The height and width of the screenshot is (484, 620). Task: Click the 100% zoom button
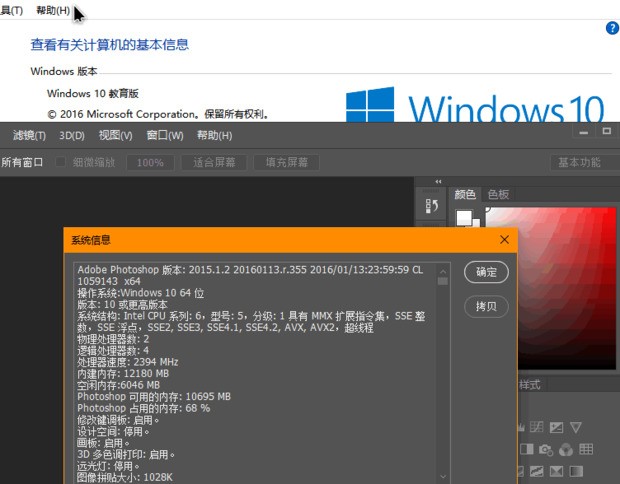point(150,162)
